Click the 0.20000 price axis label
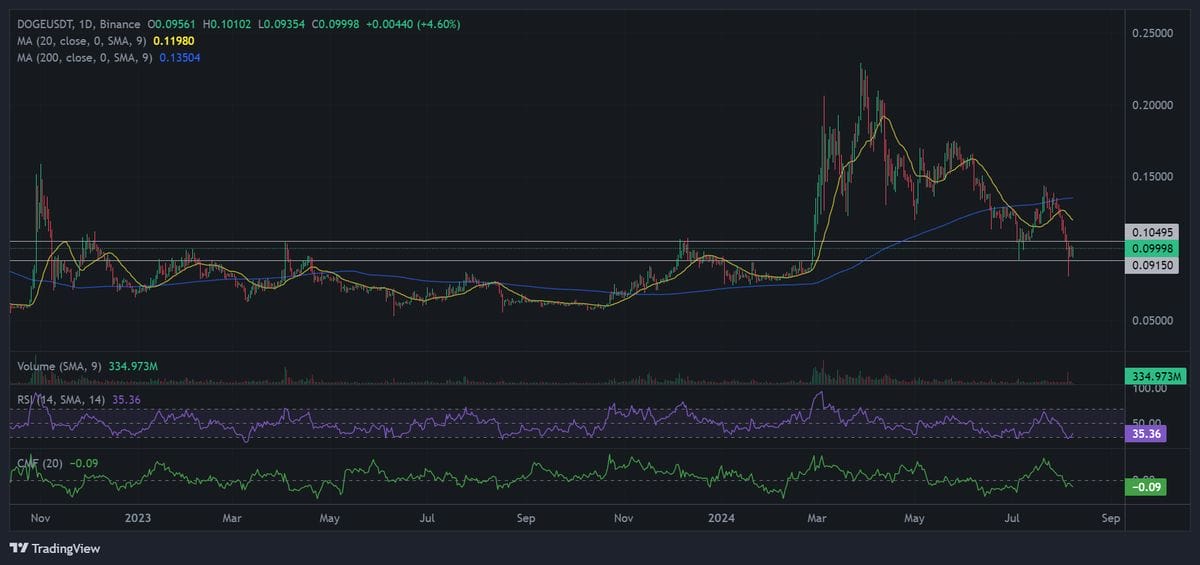 (x=1152, y=105)
